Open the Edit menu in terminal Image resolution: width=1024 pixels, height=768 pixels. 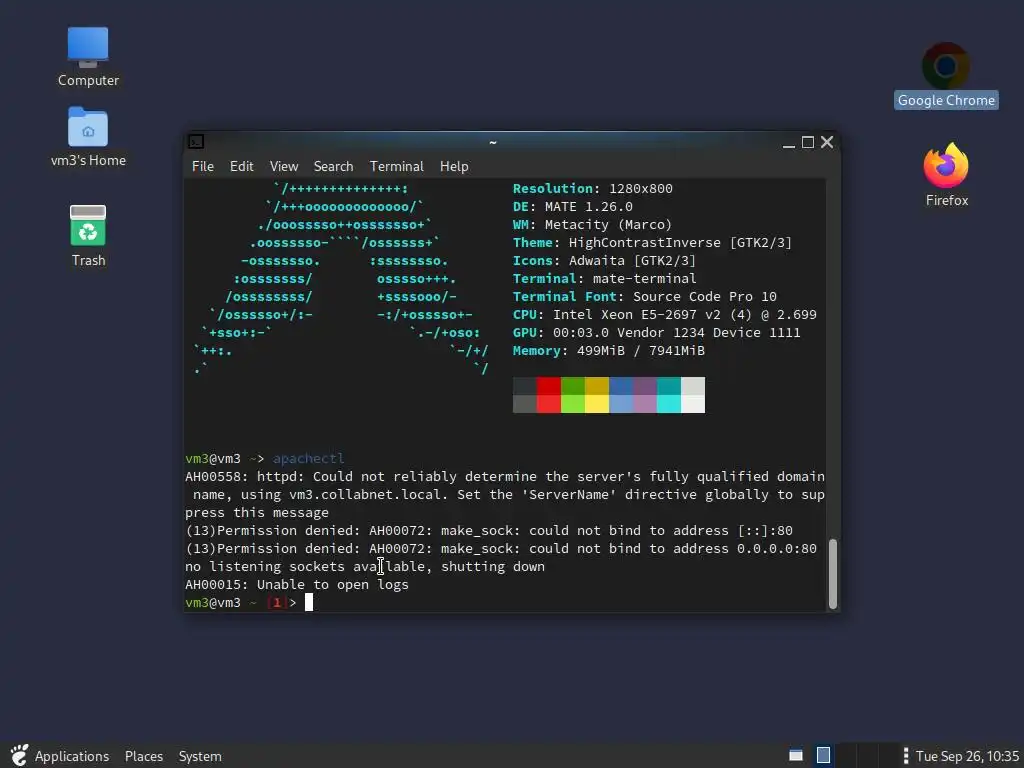(241, 167)
